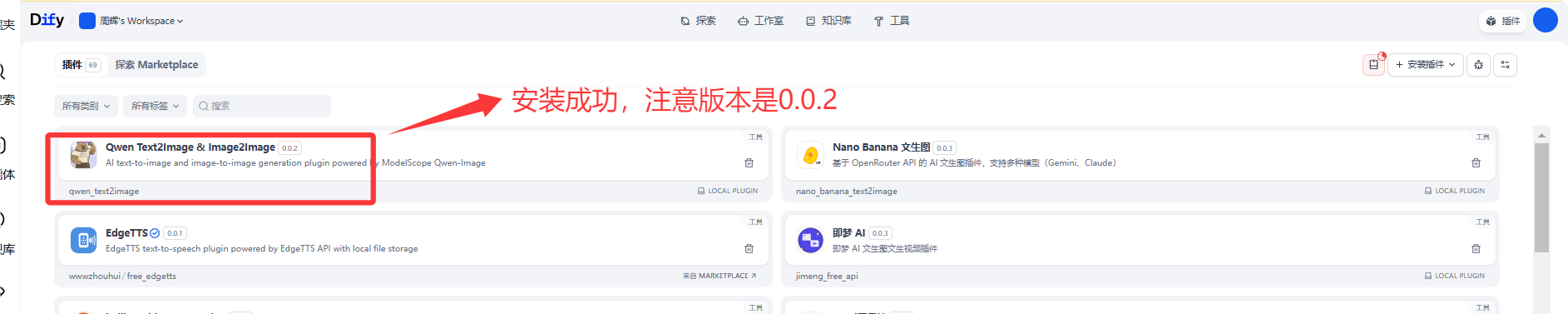Open EdgeTTS 来自 MARKETPLACE link
1568x314 pixels.
pos(720,276)
